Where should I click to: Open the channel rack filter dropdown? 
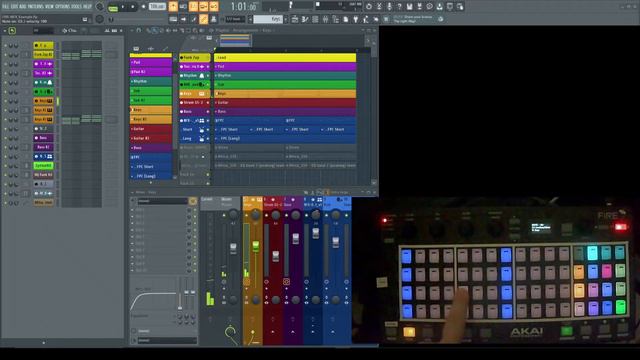(43, 31)
